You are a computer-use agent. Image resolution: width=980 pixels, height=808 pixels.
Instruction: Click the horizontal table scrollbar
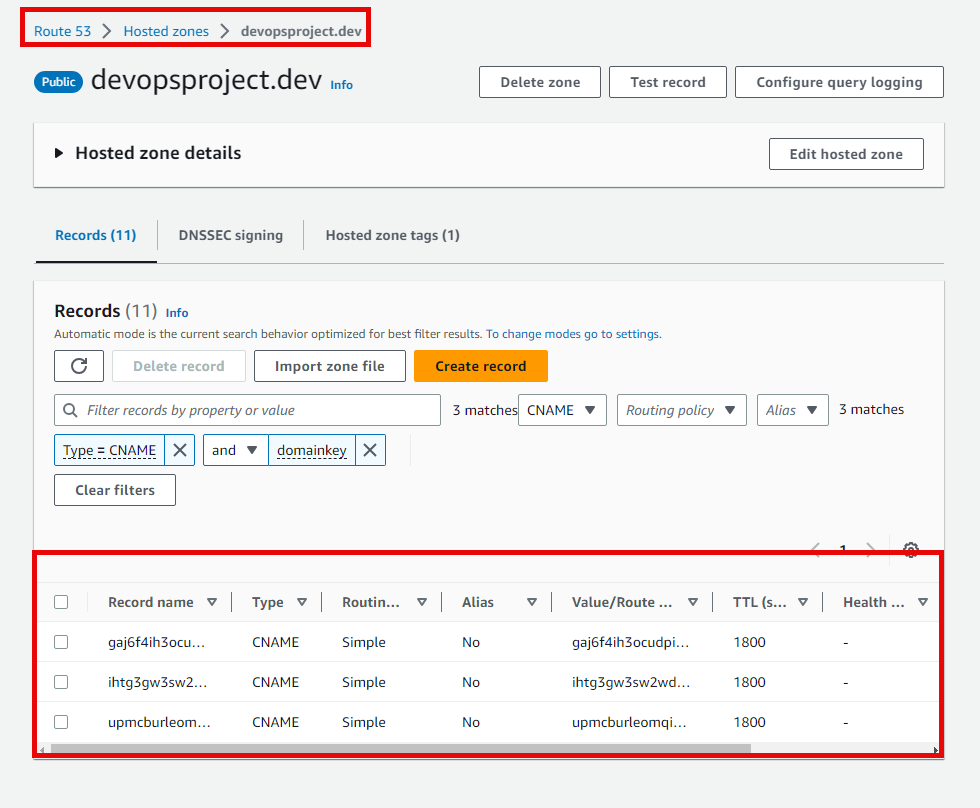point(400,749)
